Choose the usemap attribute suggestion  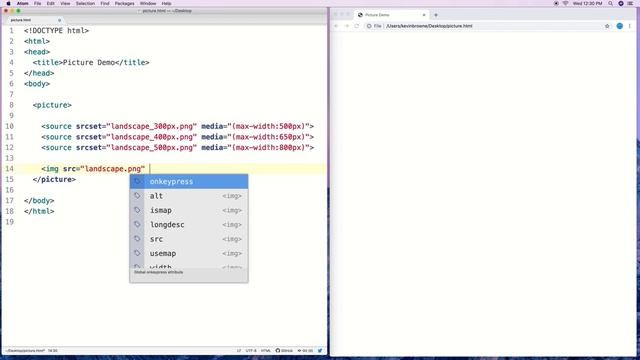pos(189,253)
